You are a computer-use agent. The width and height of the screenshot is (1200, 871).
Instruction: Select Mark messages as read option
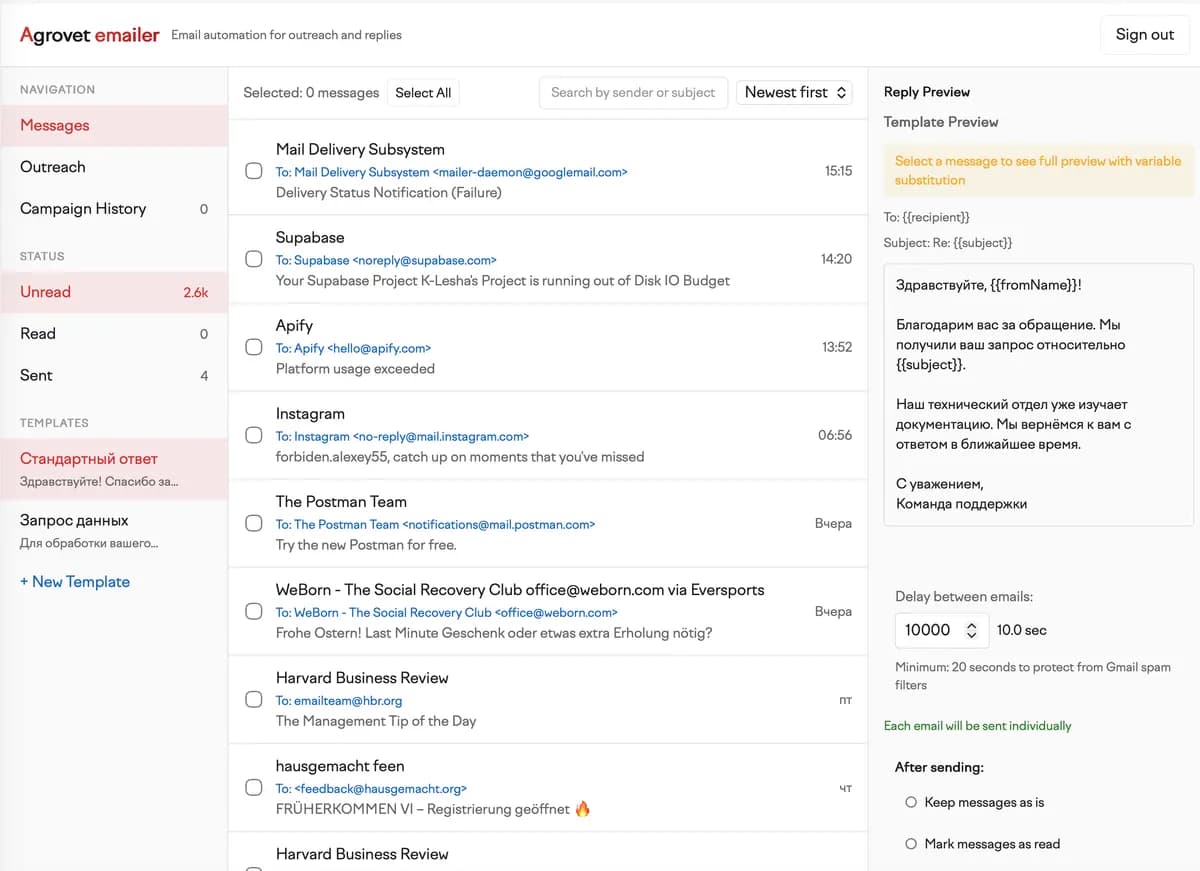point(911,844)
